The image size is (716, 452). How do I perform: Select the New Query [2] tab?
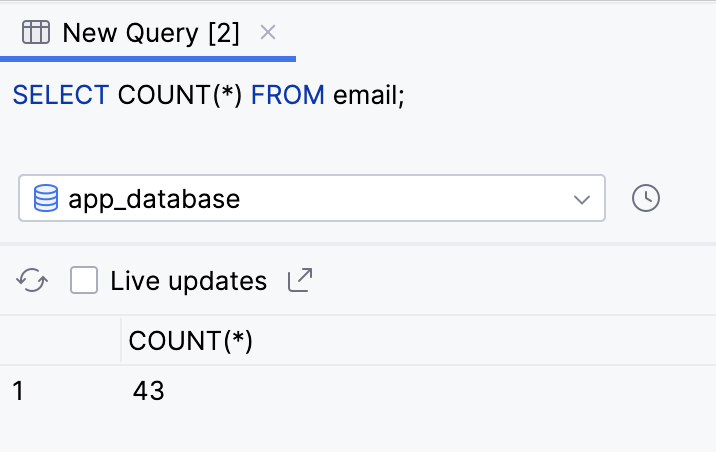pos(150,33)
